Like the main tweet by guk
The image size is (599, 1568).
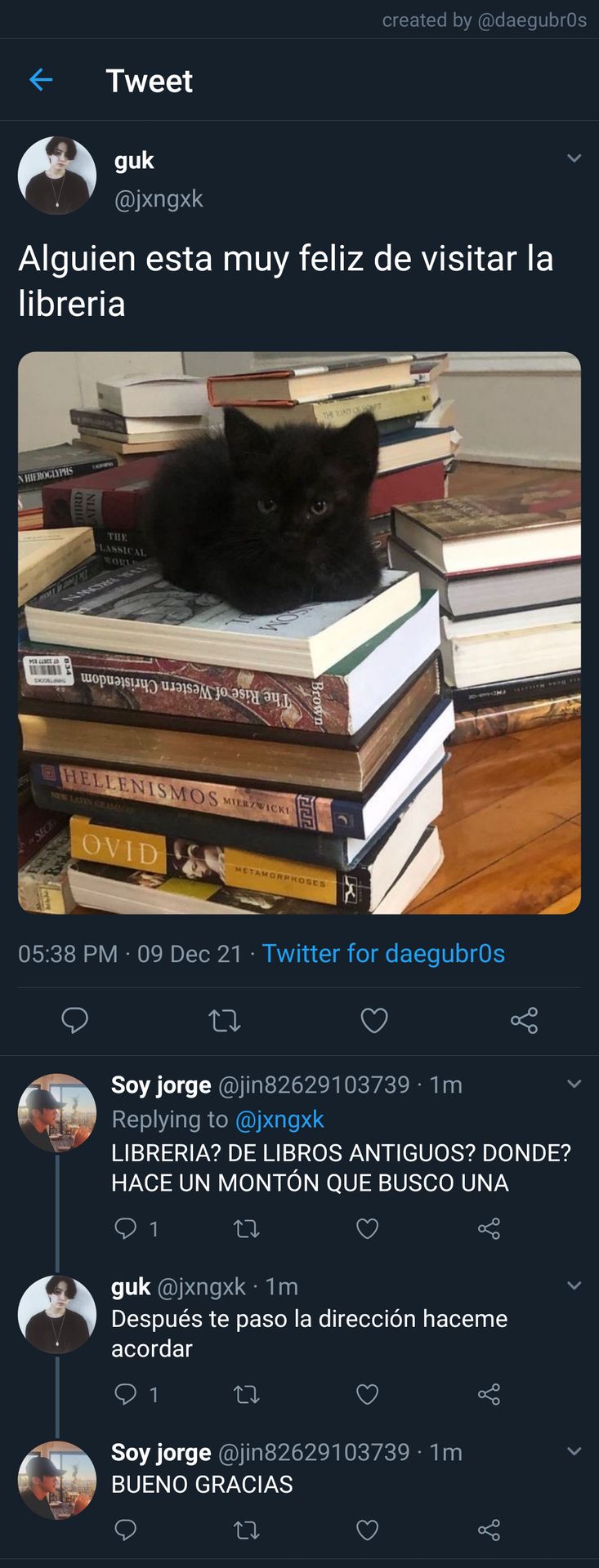tap(374, 1020)
